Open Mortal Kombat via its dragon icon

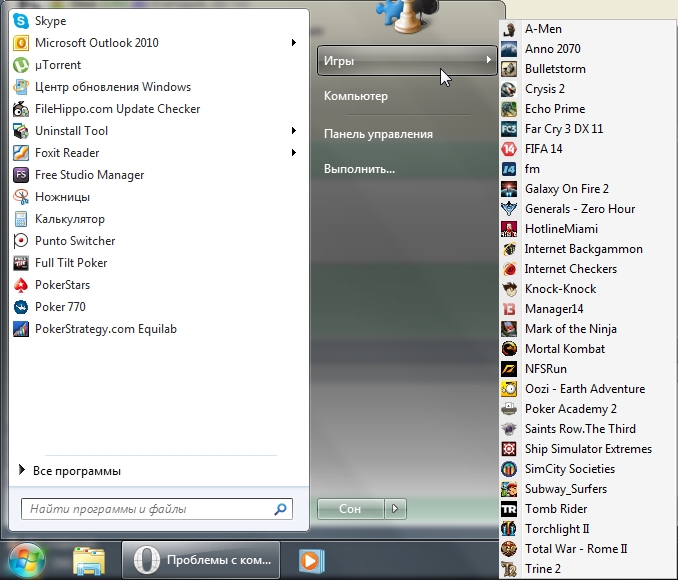click(509, 349)
